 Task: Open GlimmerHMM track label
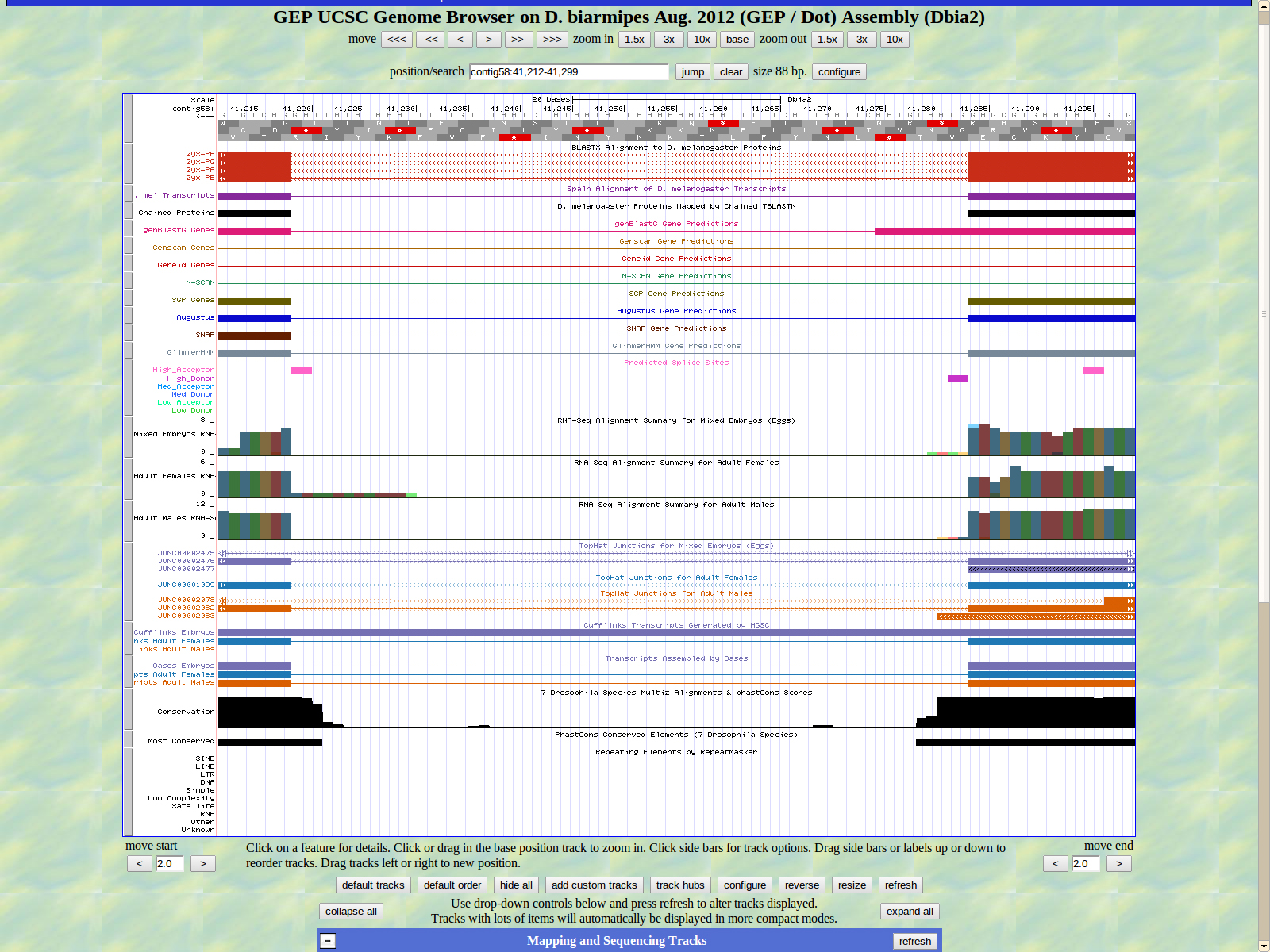(x=190, y=352)
